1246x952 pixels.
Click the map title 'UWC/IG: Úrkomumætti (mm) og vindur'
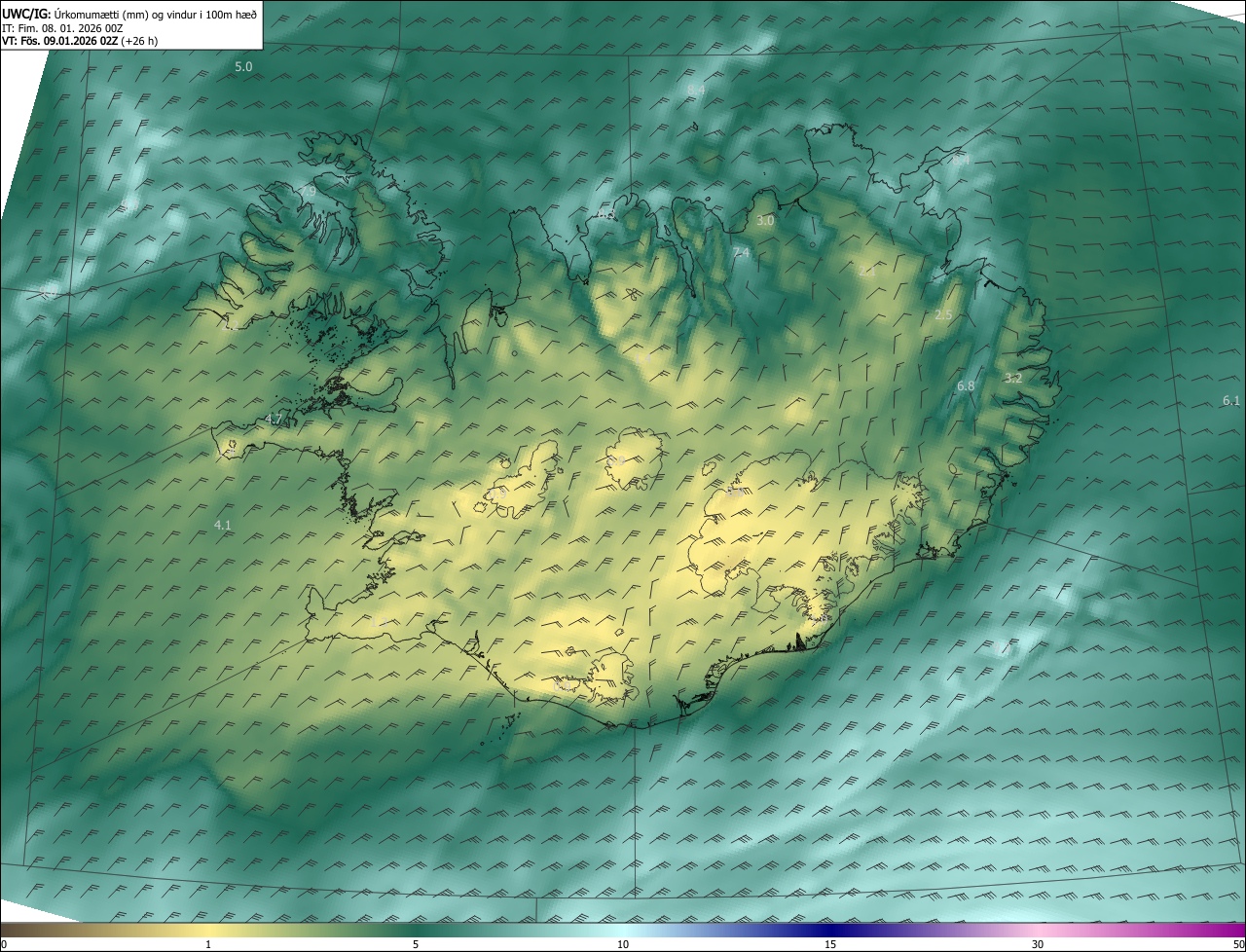[129, 14]
